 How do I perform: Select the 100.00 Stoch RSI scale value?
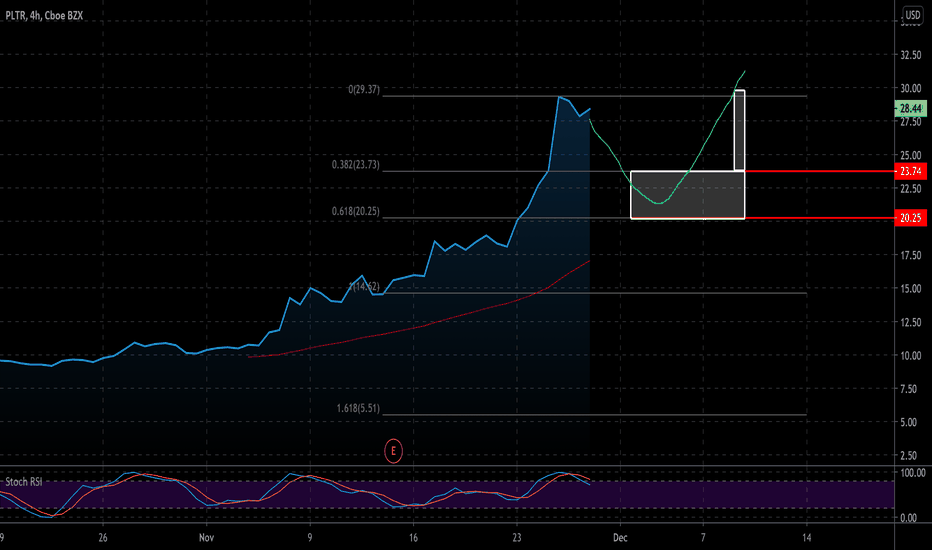(912, 473)
